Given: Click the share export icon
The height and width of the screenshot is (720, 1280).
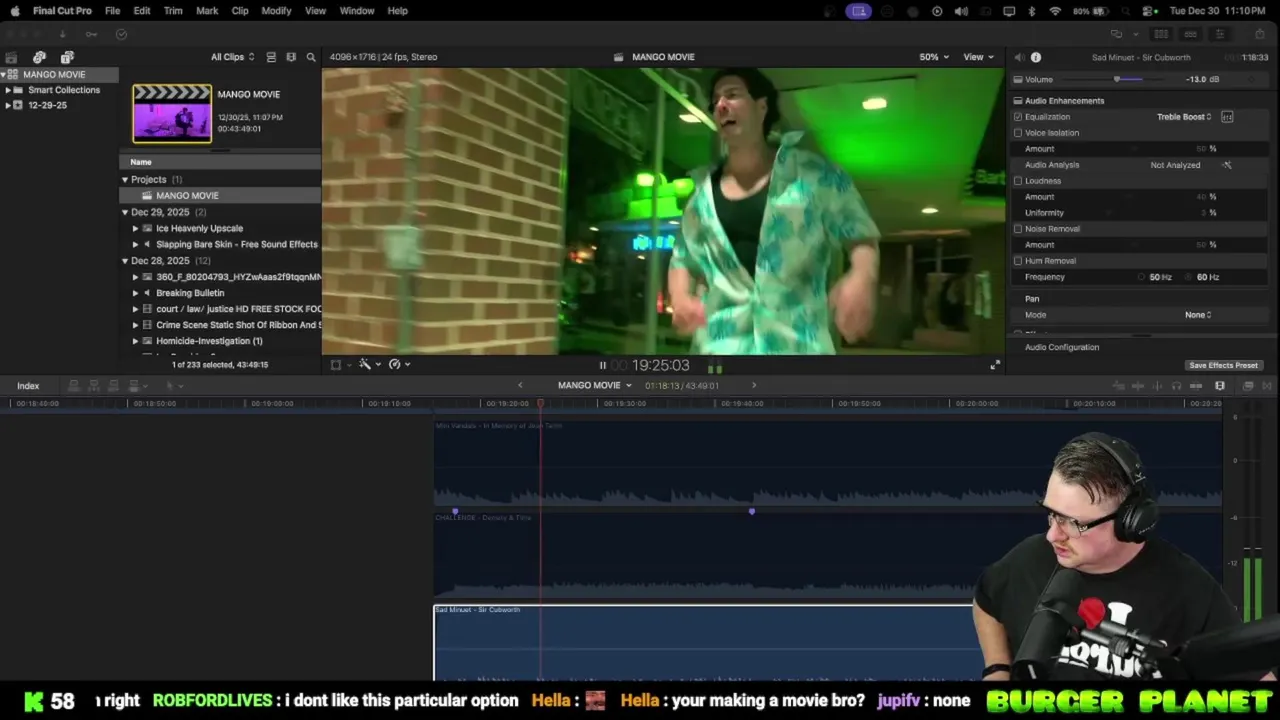Looking at the screenshot, I should (x=1259, y=34).
